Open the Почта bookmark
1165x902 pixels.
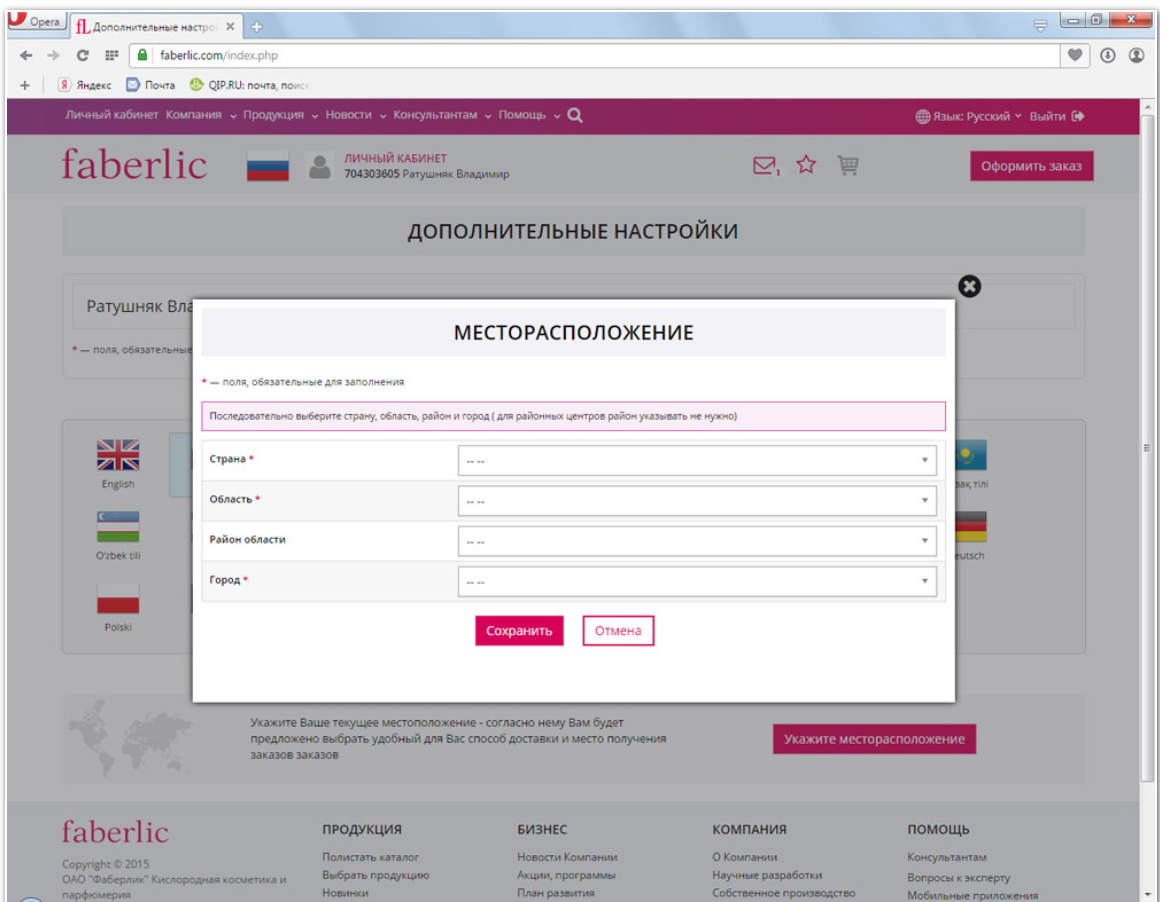pyautogui.click(x=151, y=85)
